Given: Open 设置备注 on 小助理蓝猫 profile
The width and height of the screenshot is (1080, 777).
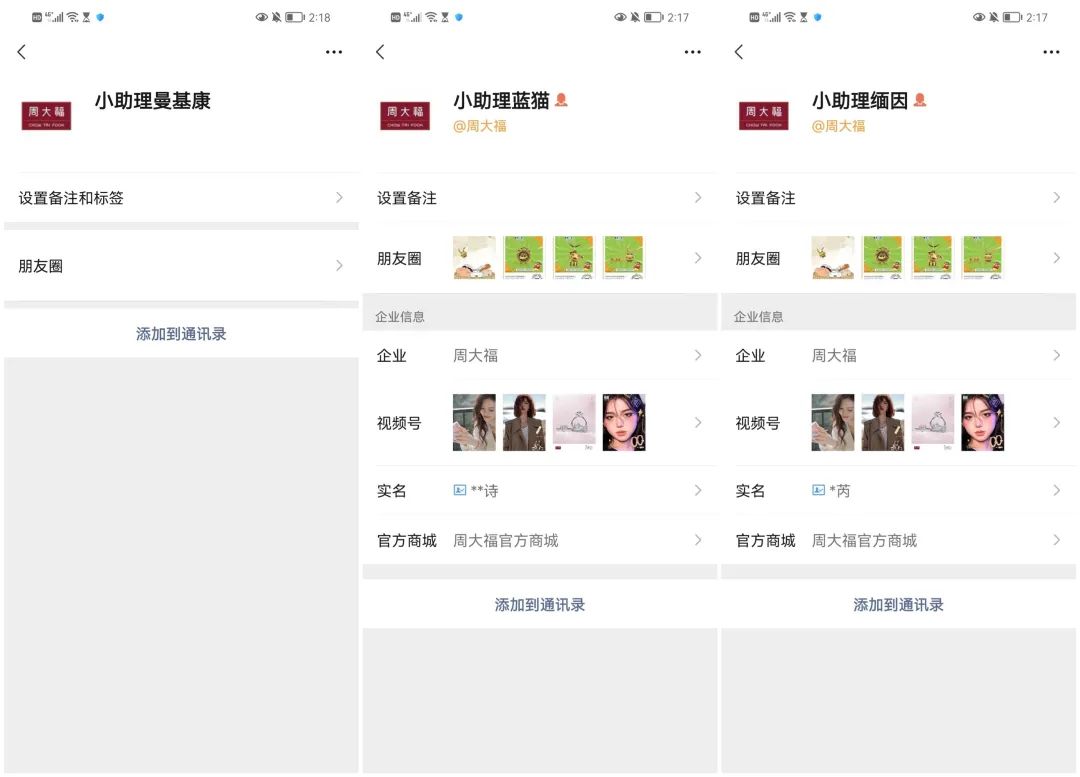Looking at the screenshot, I should pos(540,198).
